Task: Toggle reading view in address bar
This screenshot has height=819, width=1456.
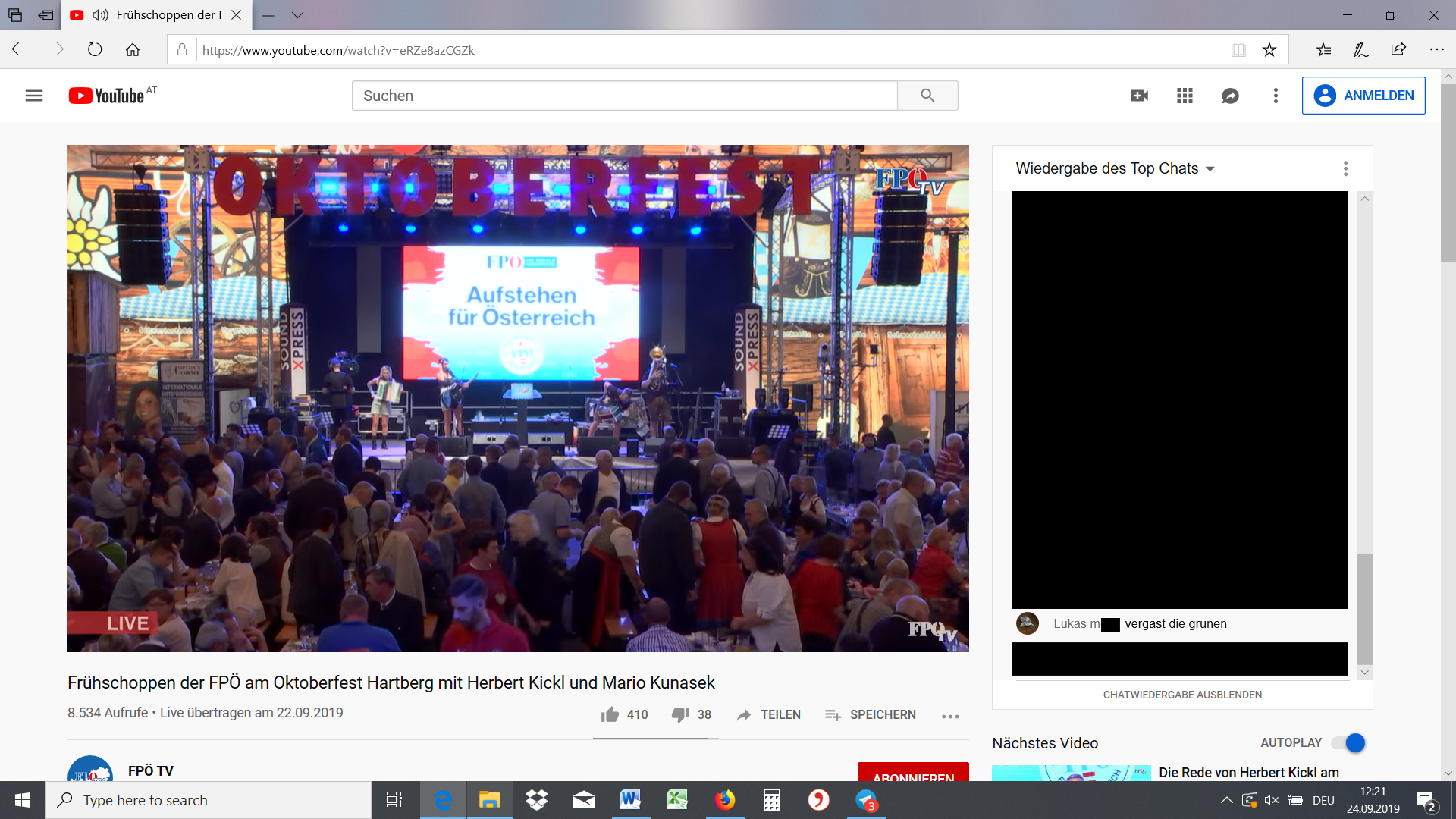Action: coord(1238,50)
